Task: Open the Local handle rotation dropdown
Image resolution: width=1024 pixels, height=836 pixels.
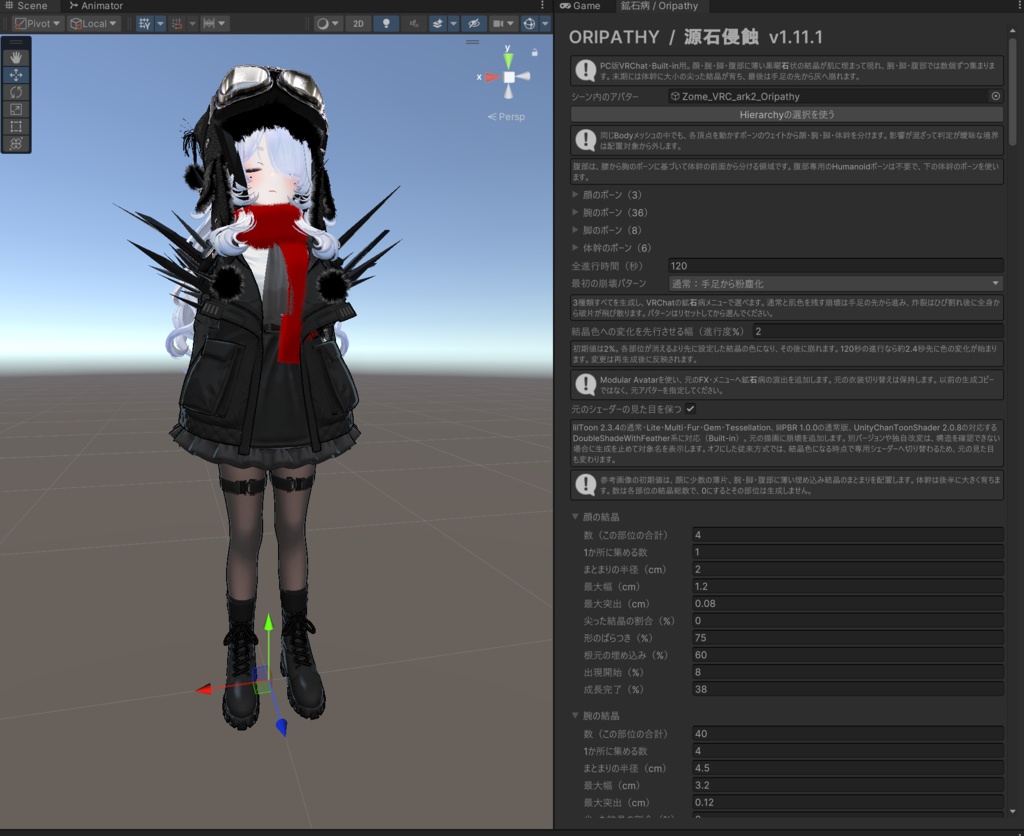Action: (93, 24)
